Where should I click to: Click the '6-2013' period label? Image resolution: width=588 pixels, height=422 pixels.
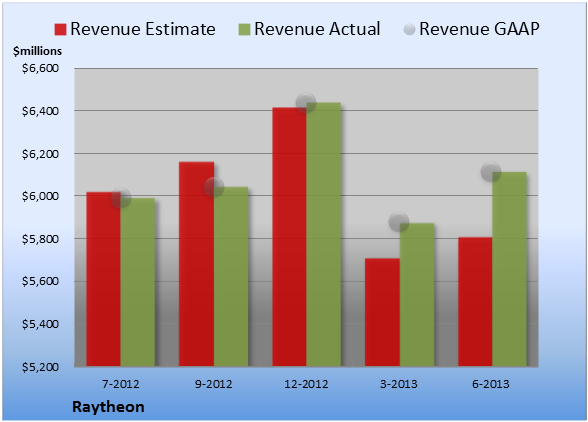(491, 384)
